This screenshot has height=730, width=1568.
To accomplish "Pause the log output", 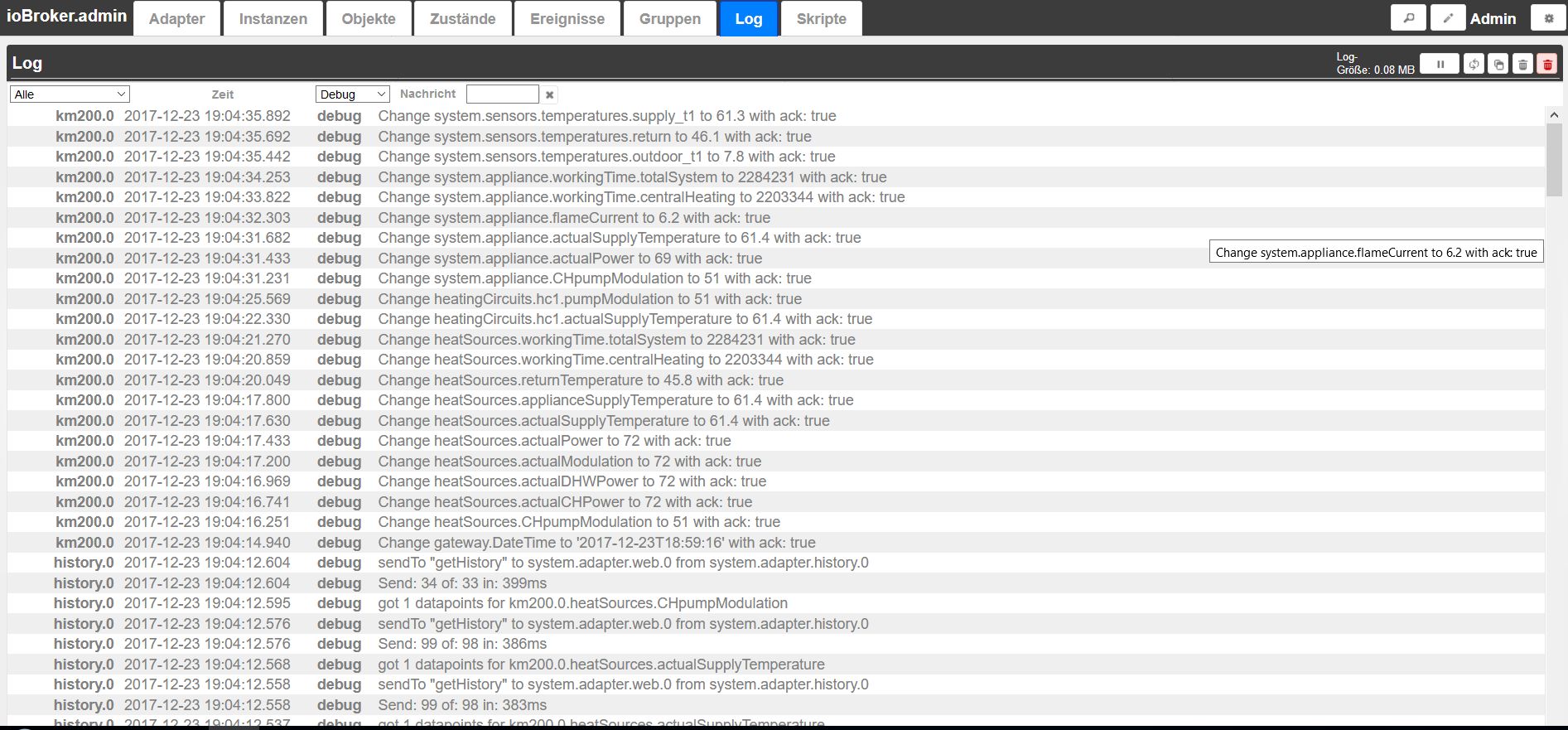I will (x=1440, y=64).
